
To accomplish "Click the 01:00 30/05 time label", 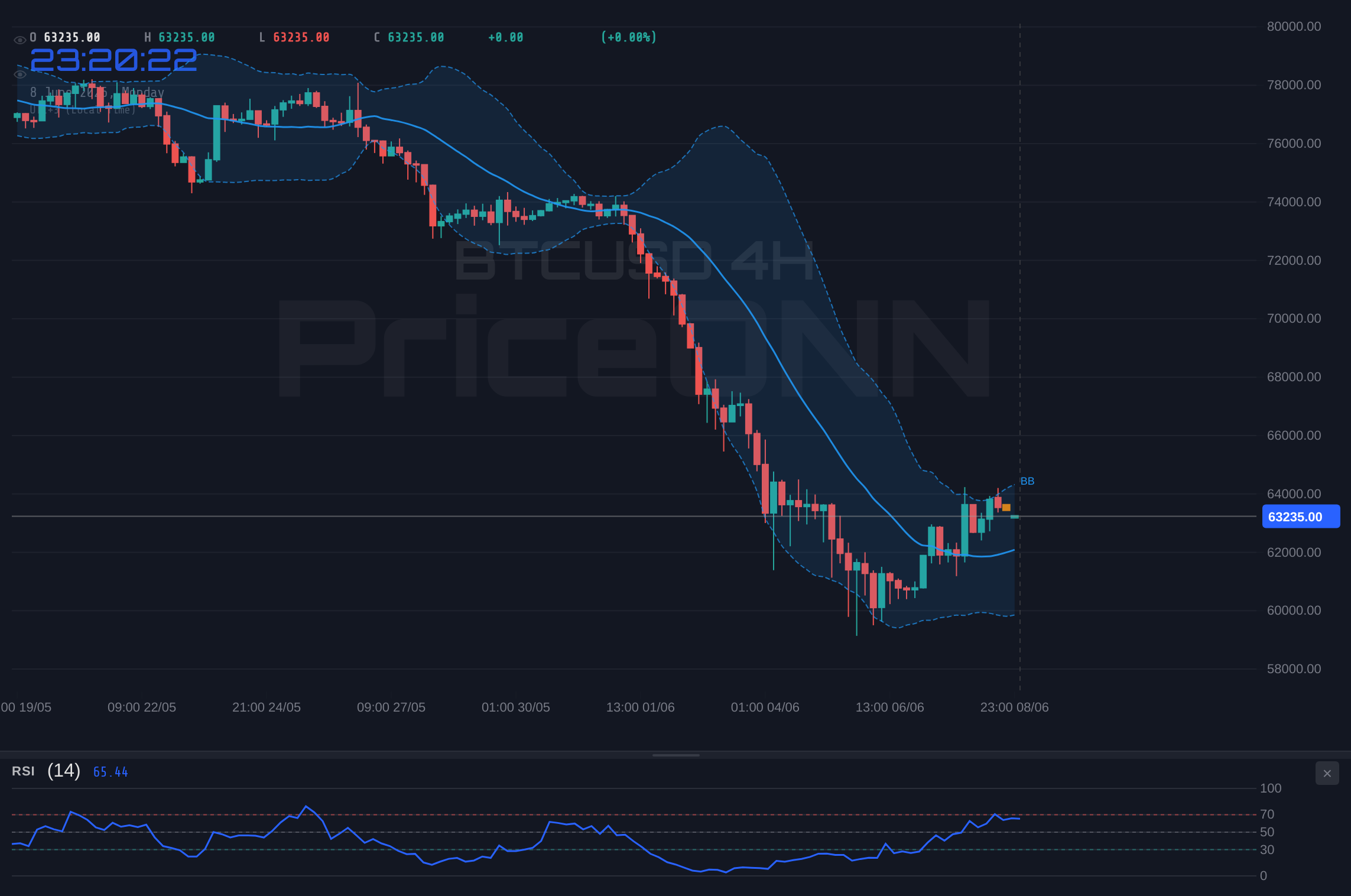I will click(x=516, y=707).
